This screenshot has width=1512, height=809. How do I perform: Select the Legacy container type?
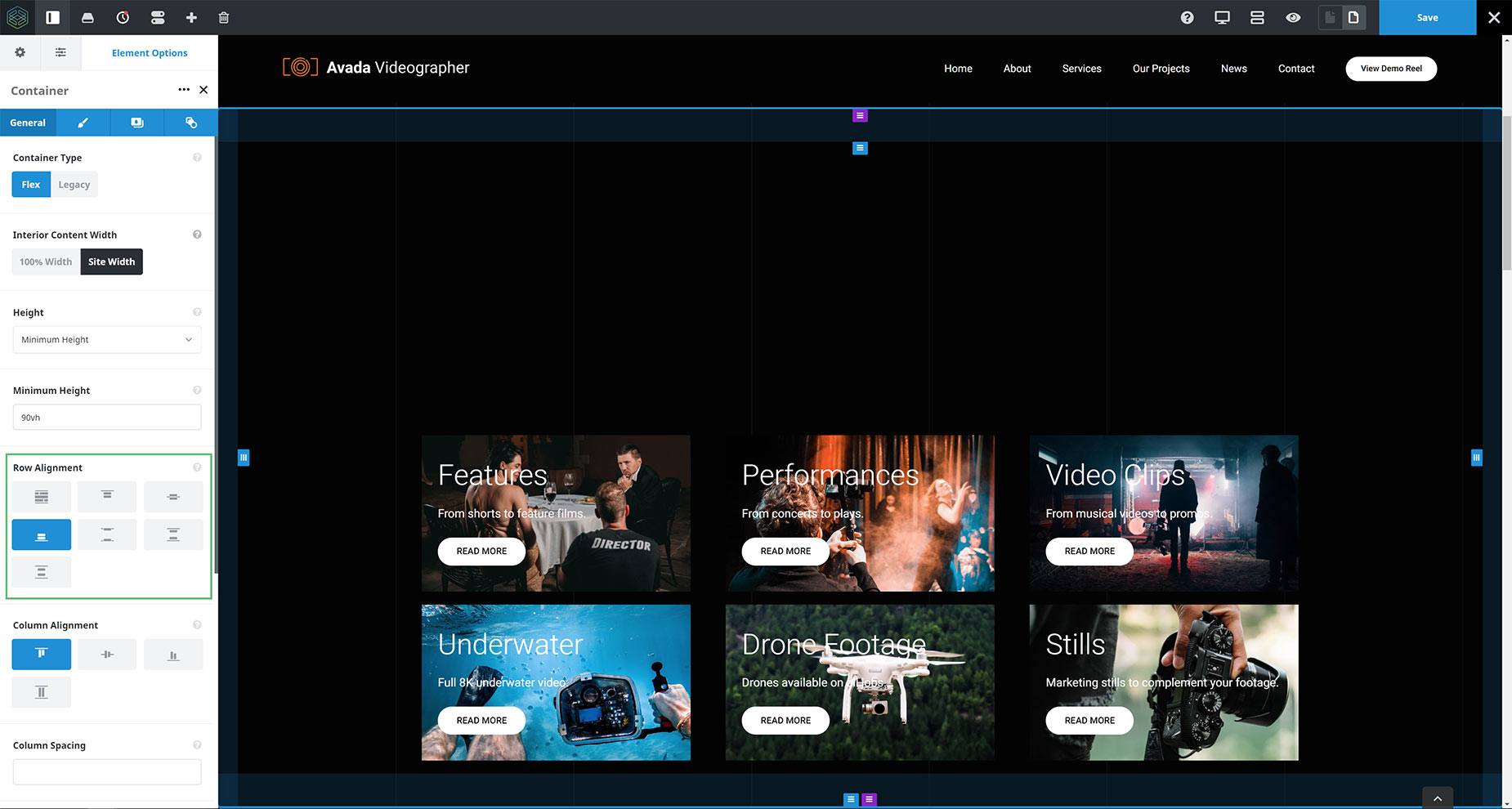click(74, 185)
